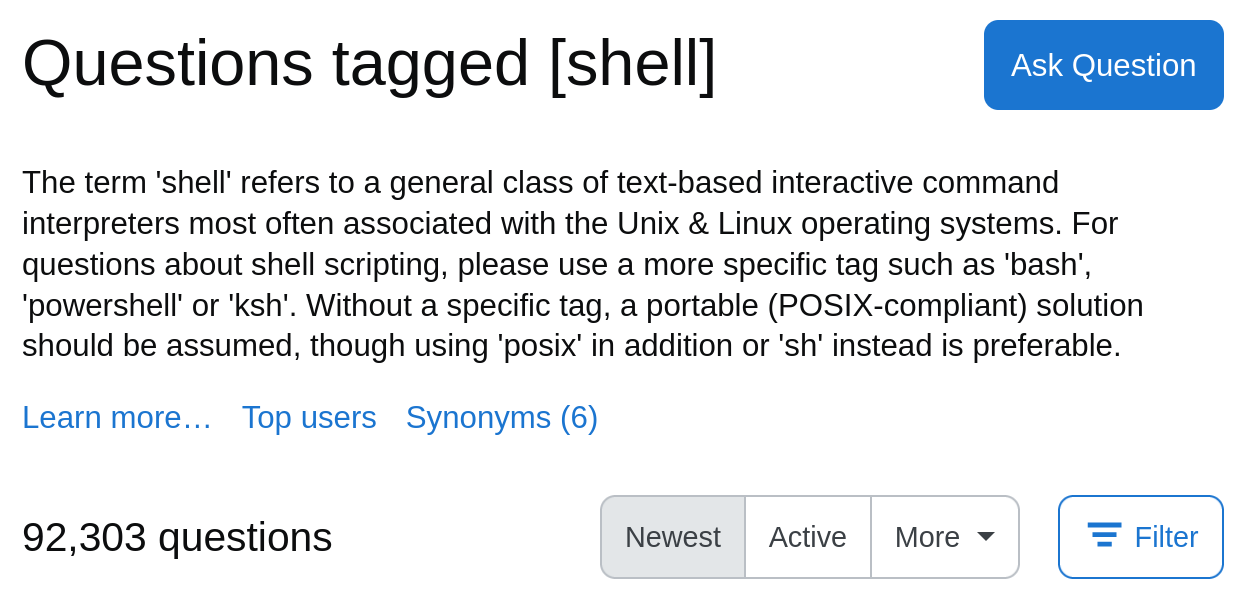The width and height of the screenshot is (1243, 601).
Task: Open the Filter options panel
Action: coord(1141,537)
